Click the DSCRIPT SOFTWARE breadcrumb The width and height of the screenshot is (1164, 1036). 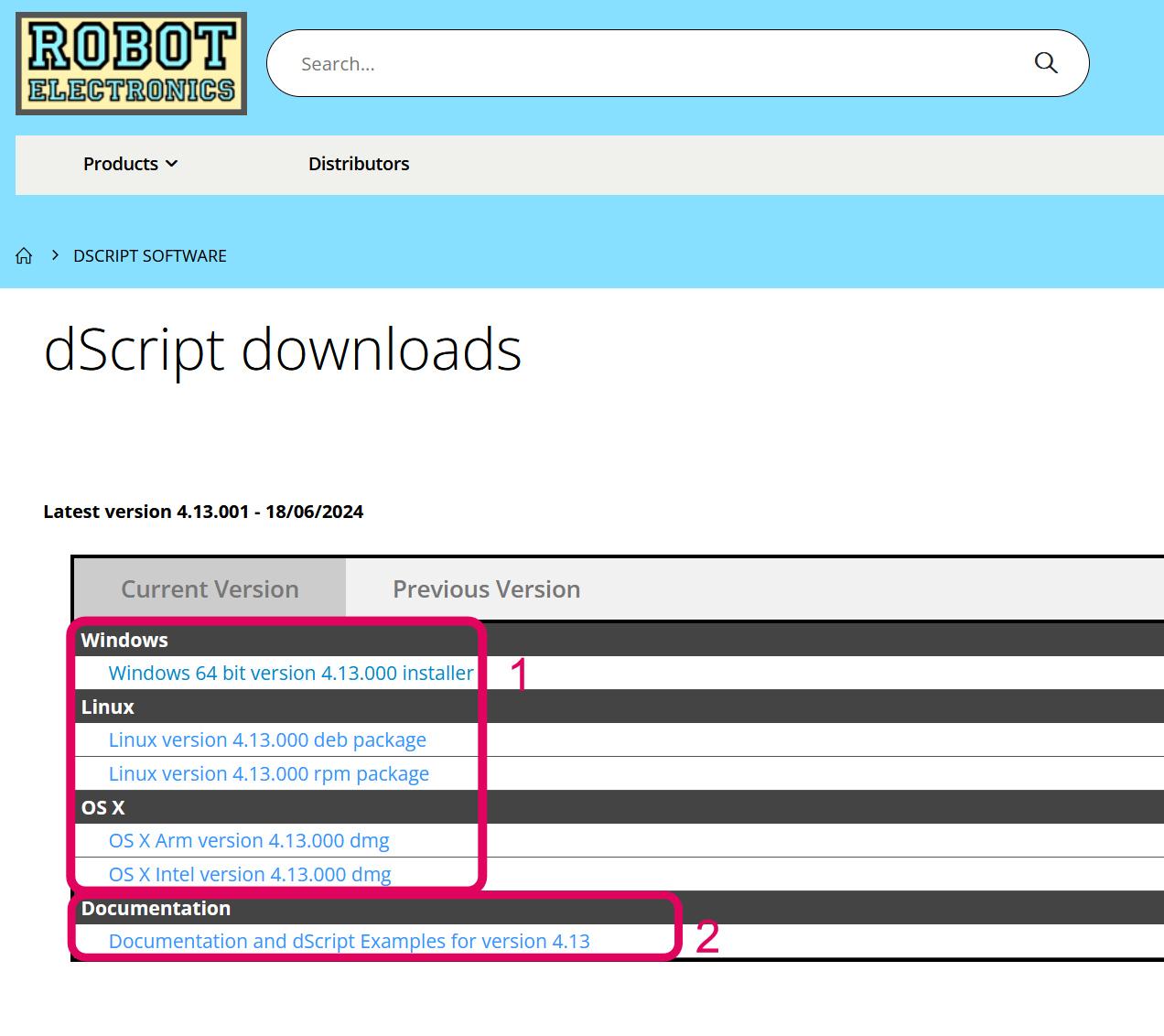click(x=150, y=256)
